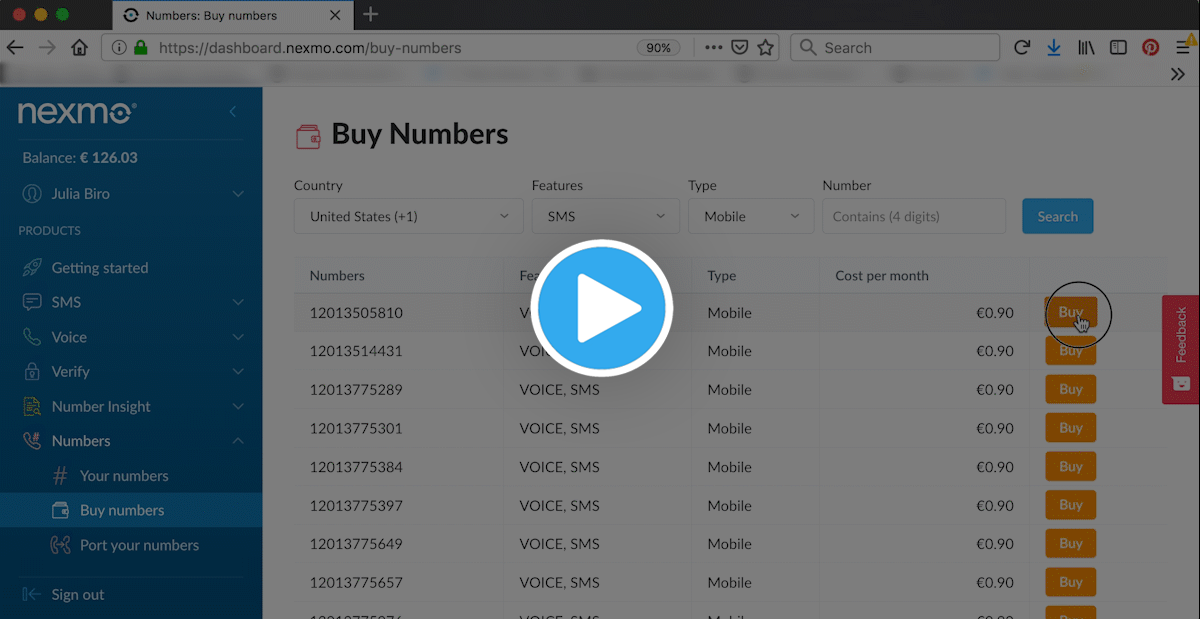Expand the Verify sidebar section
Screen dimensions: 1200x619
click(x=238, y=371)
